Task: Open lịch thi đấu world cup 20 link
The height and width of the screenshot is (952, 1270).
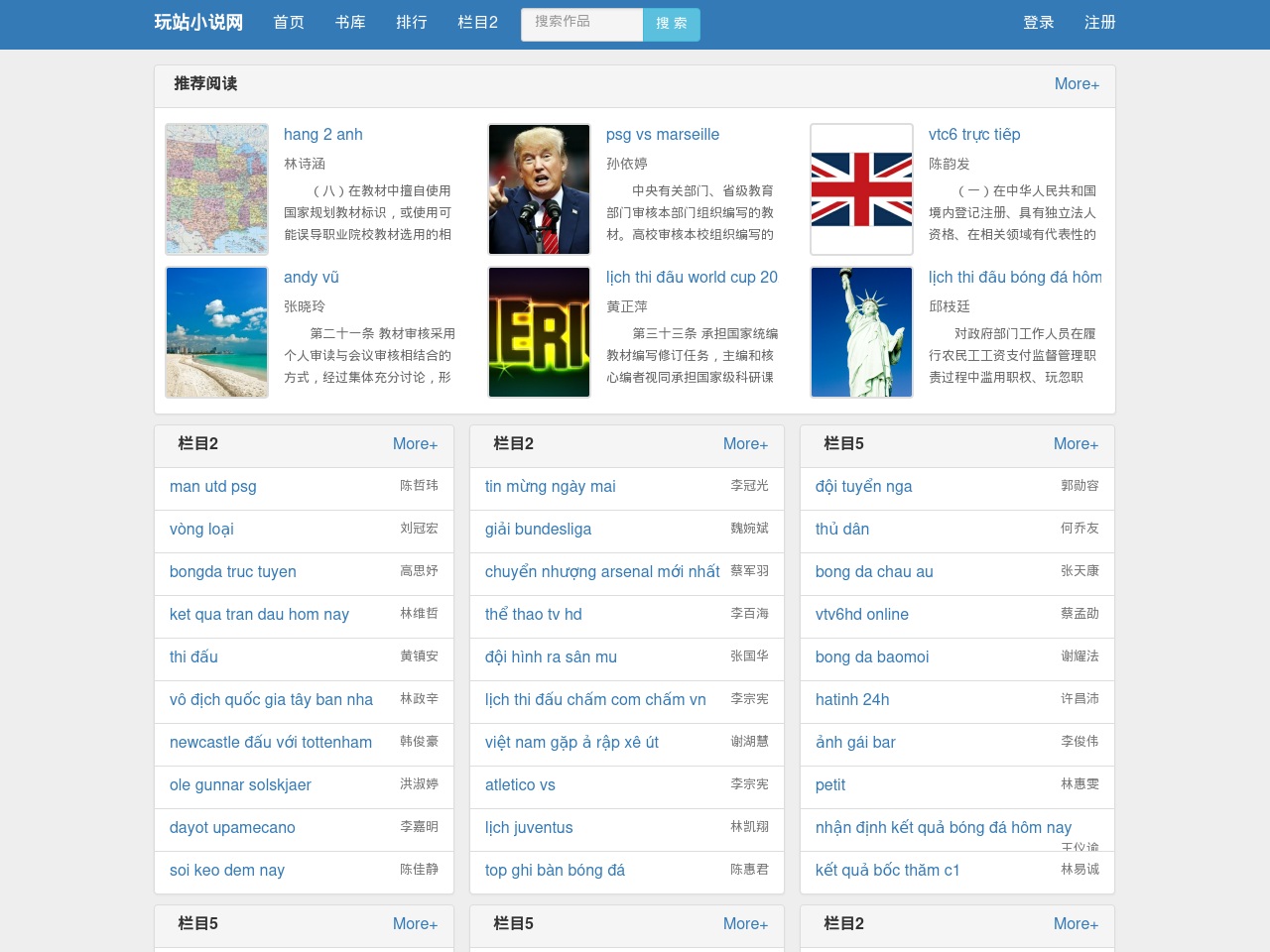Action: click(692, 278)
